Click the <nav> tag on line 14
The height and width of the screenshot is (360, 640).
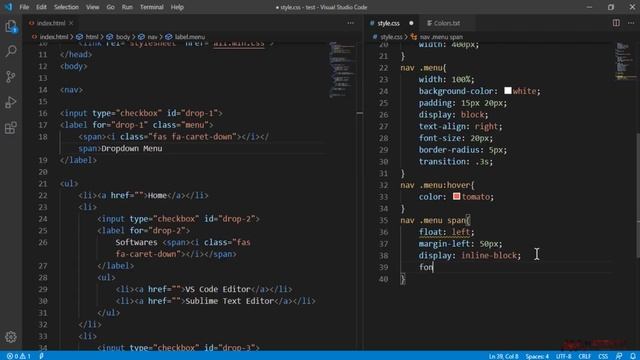71,90
